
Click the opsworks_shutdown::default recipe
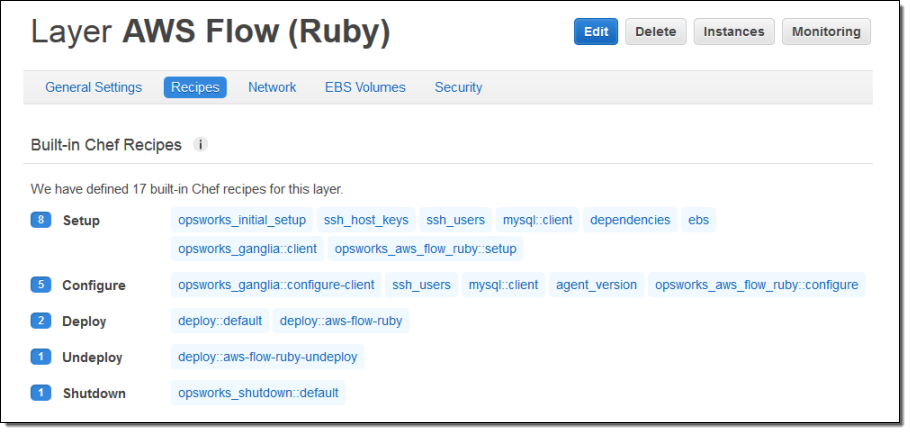pos(258,393)
